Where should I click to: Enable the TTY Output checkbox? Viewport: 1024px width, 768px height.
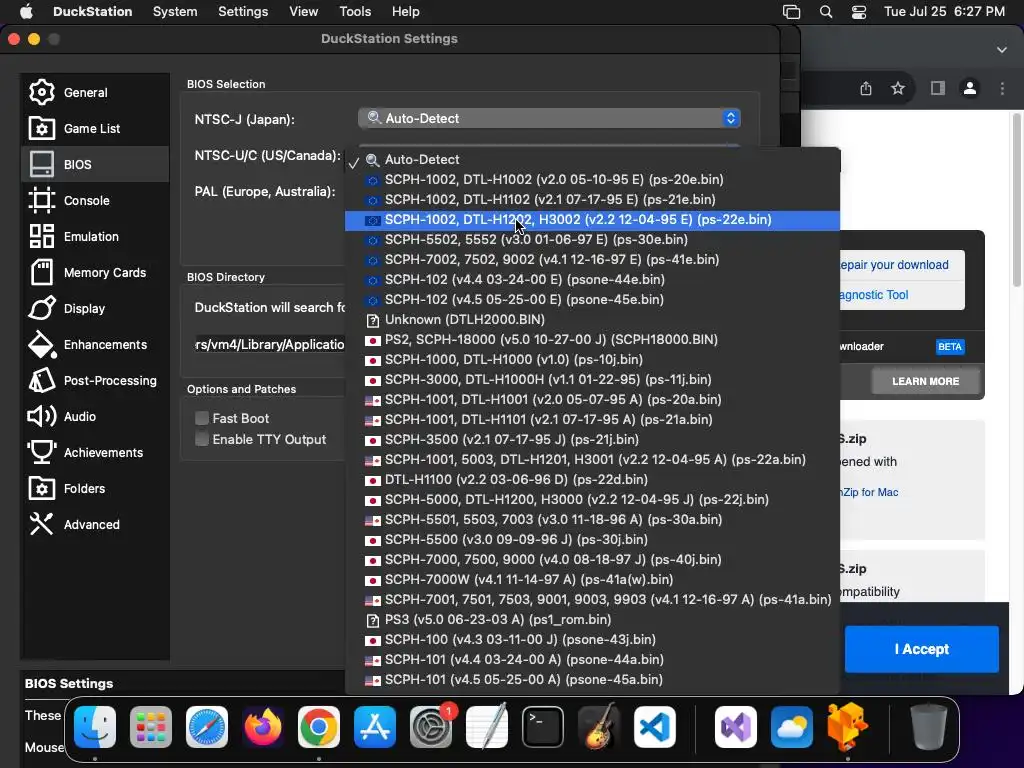pos(202,439)
